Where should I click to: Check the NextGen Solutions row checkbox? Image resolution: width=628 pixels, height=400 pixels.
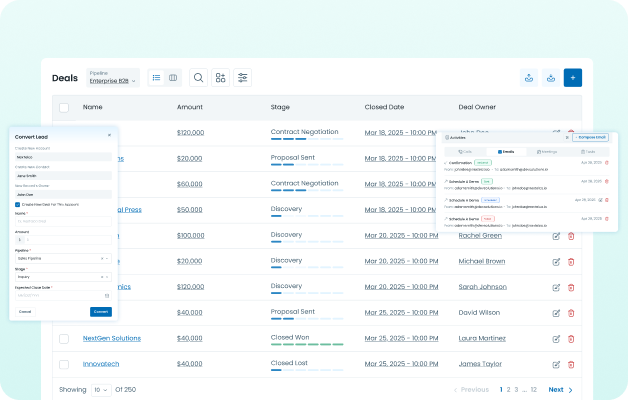64,339
